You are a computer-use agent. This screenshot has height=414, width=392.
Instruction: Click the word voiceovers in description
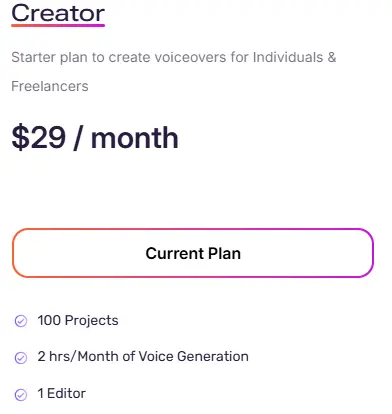[186, 57]
